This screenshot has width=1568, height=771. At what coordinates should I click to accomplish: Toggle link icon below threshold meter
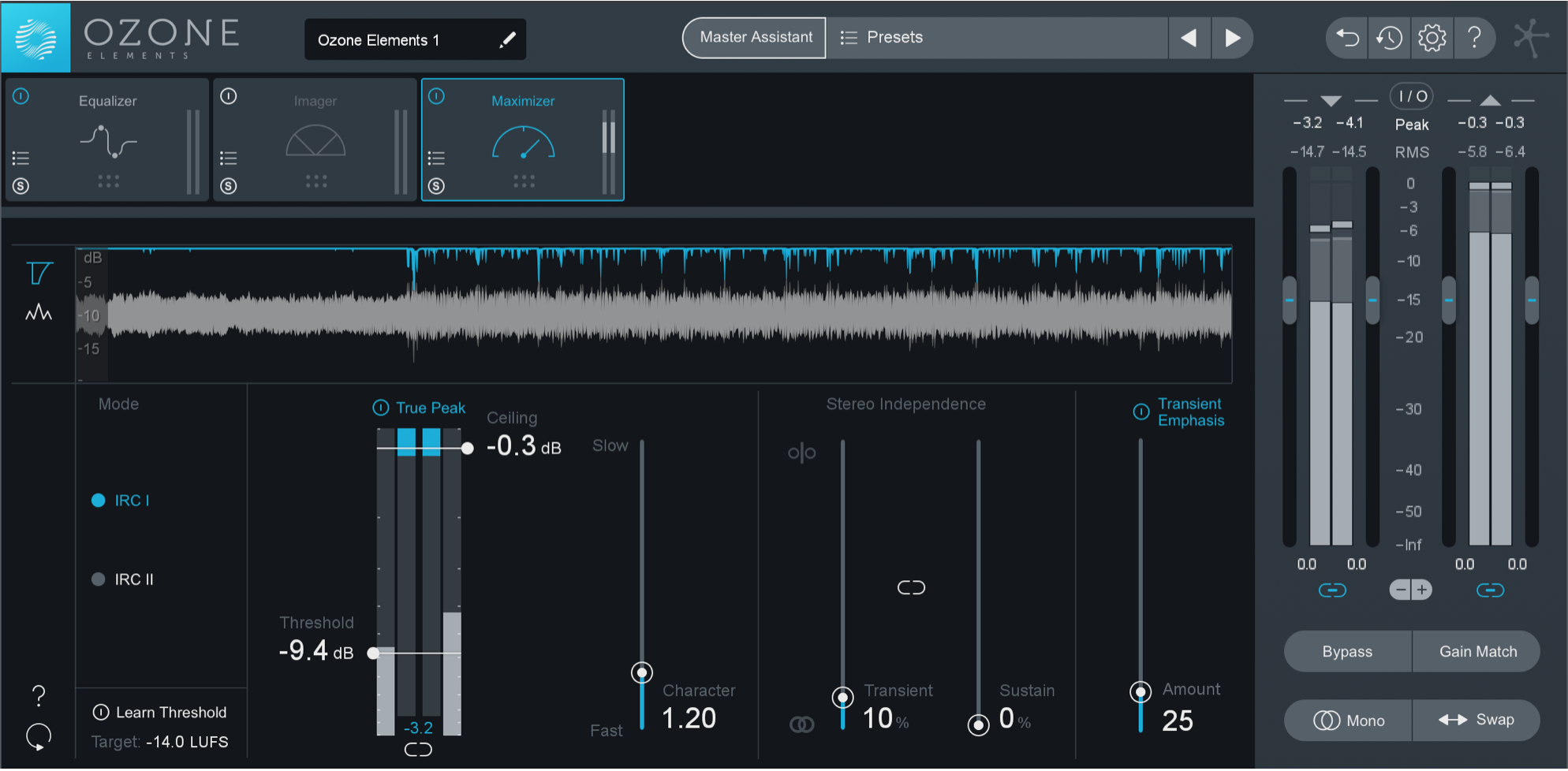click(x=418, y=750)
